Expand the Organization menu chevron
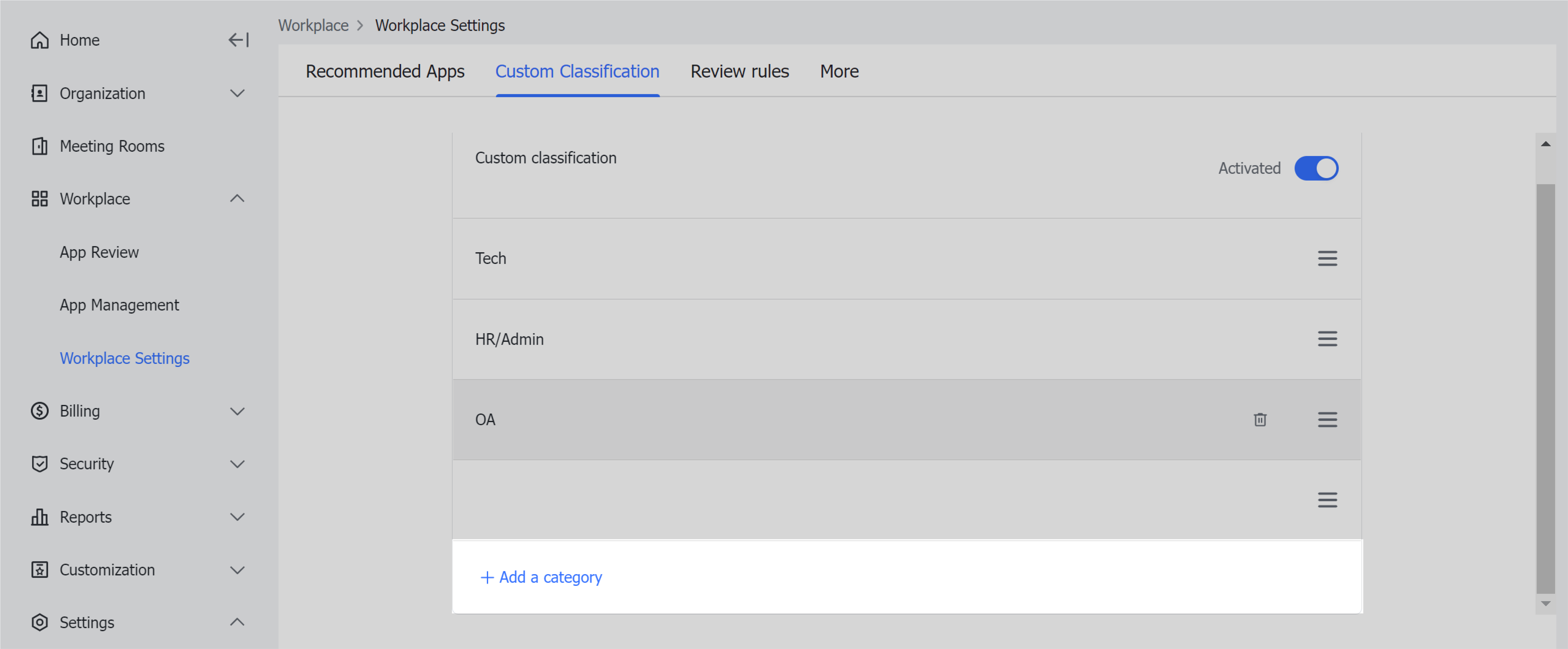The image size is (1568, 649). (x=237, y=93)
